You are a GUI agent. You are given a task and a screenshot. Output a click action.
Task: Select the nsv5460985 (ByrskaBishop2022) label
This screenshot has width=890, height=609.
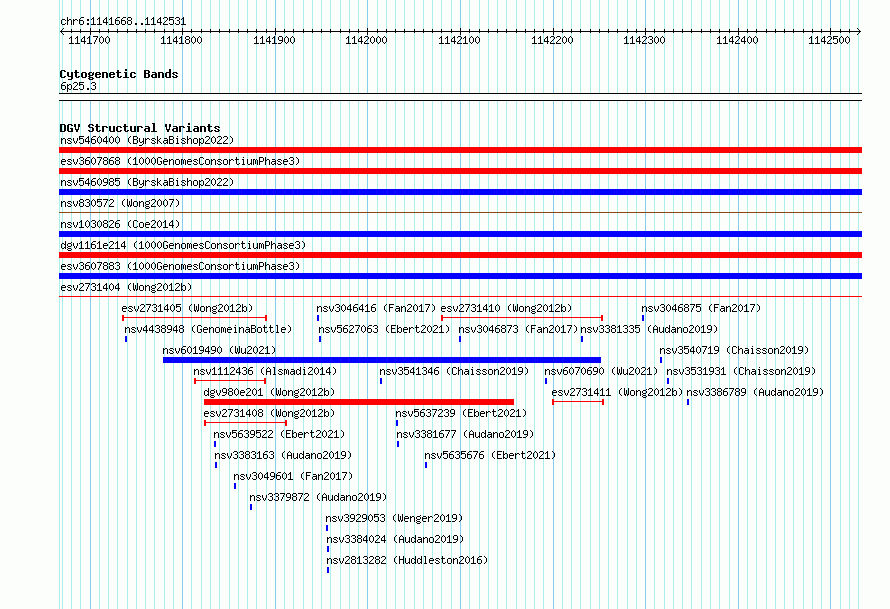147,182
